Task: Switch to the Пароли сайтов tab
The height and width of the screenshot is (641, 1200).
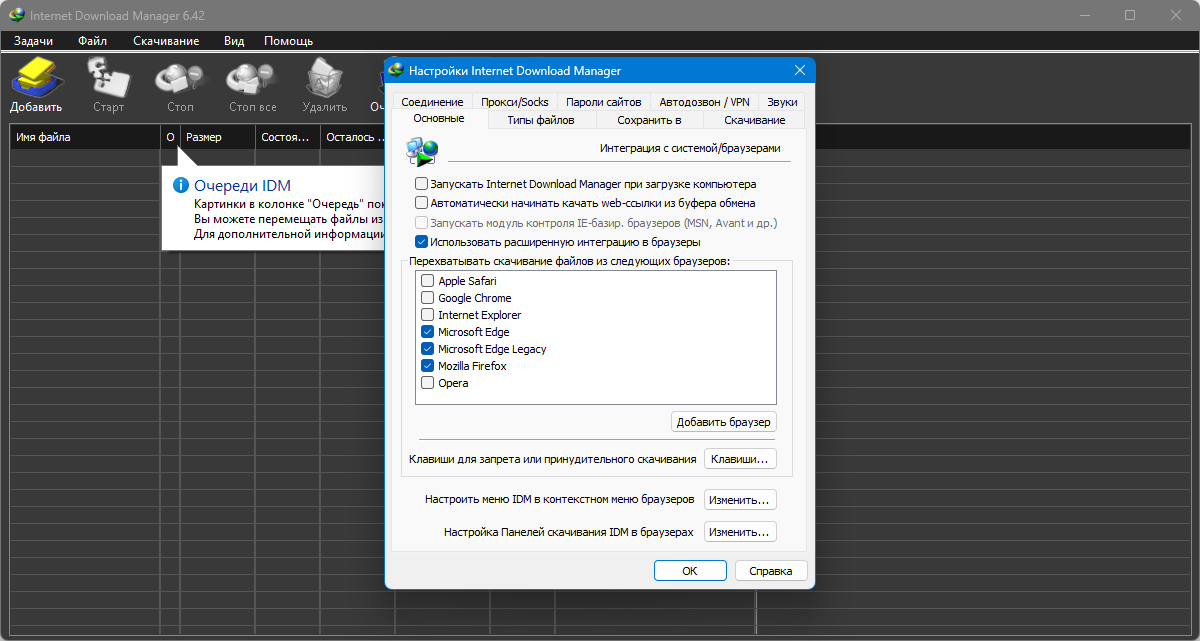Action: (604, 102)
